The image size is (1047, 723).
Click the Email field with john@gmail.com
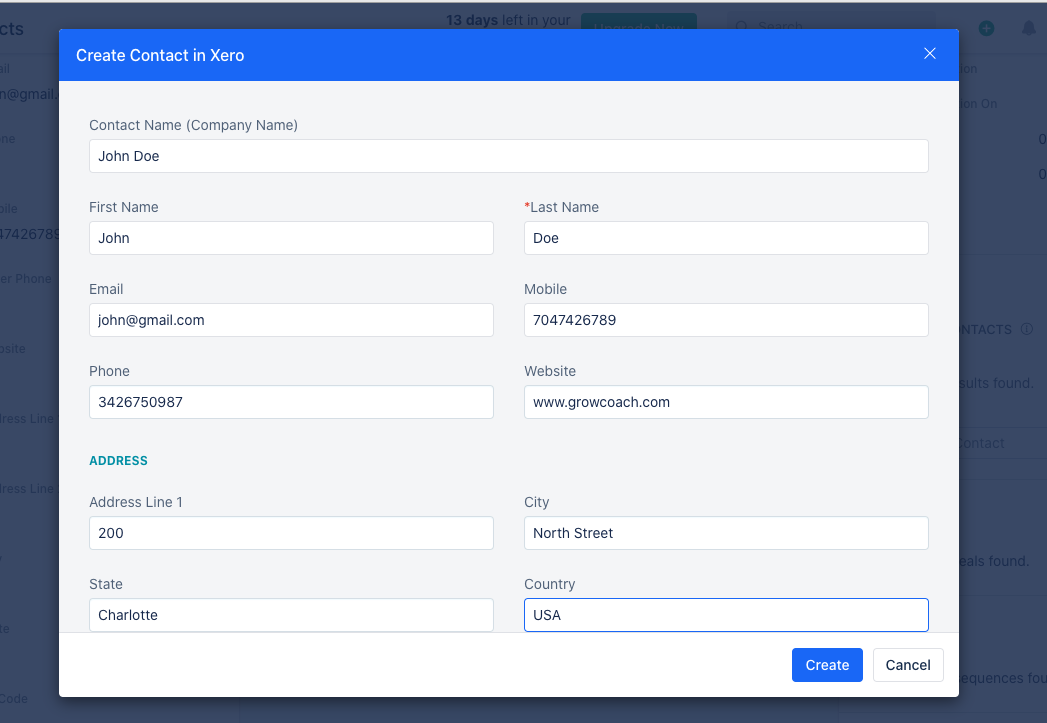[x=291, y=320]
